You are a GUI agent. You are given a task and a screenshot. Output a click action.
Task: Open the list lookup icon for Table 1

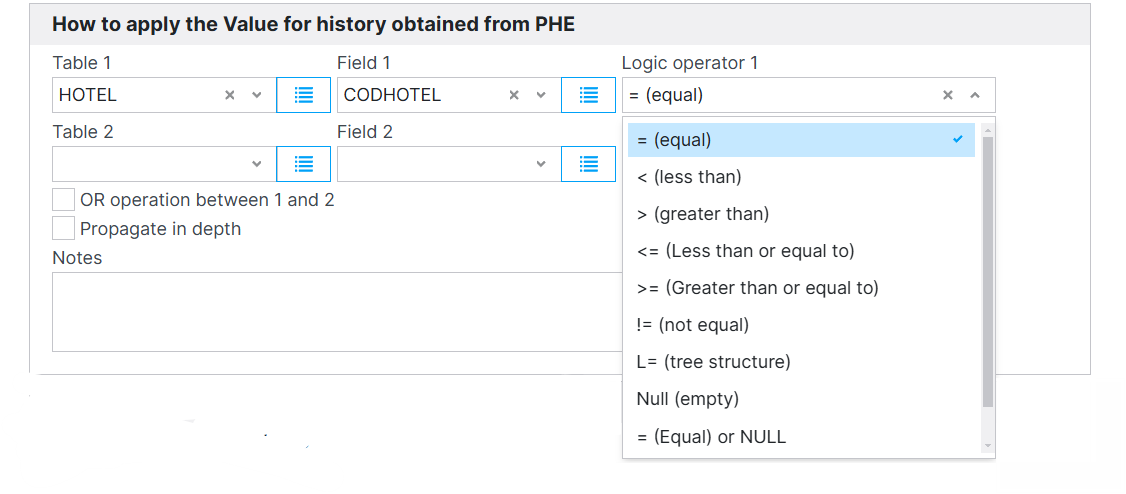coord(304,95)
